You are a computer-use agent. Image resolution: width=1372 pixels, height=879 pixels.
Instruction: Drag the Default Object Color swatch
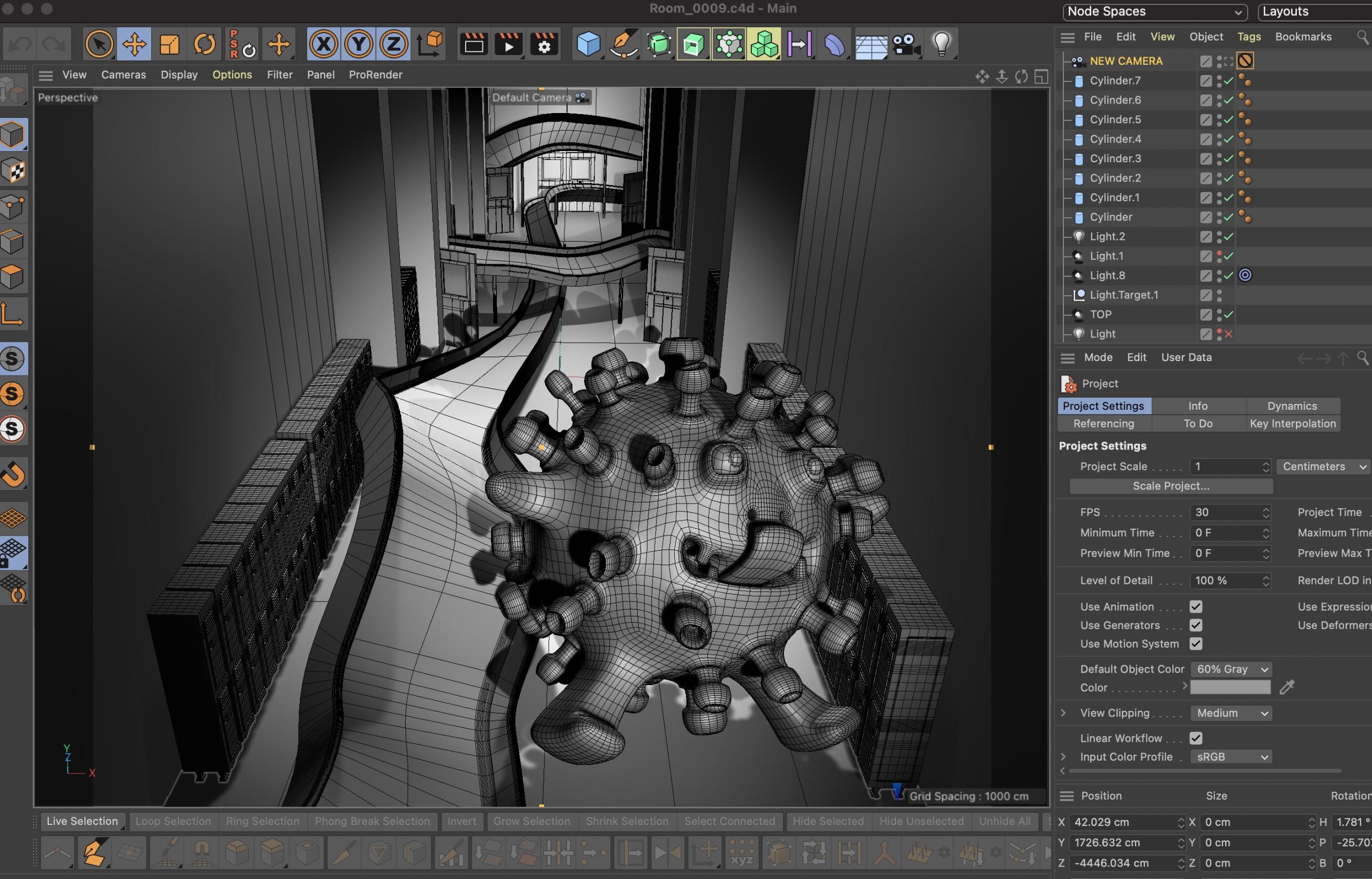pyautogui.click(x=1232, y=687)
